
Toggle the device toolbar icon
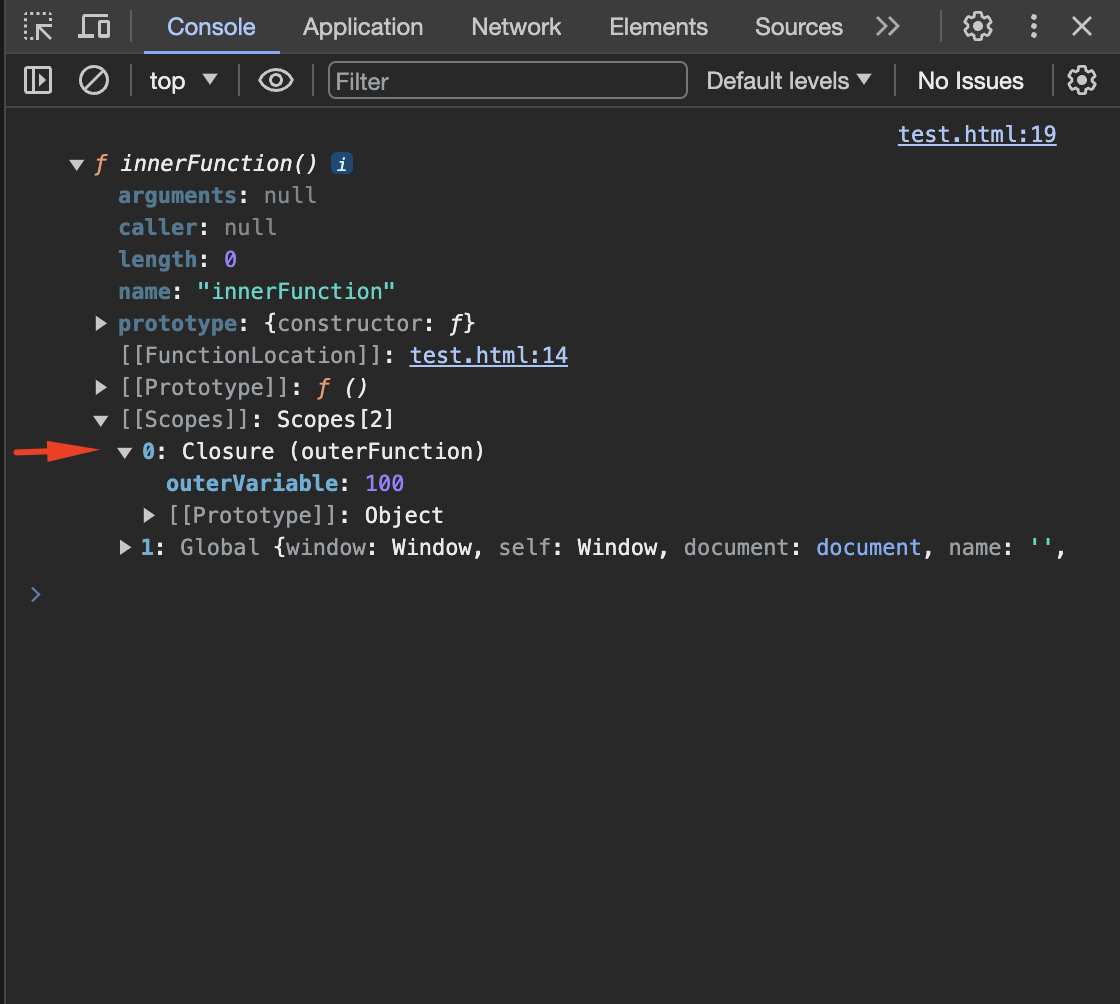[95, 27]
